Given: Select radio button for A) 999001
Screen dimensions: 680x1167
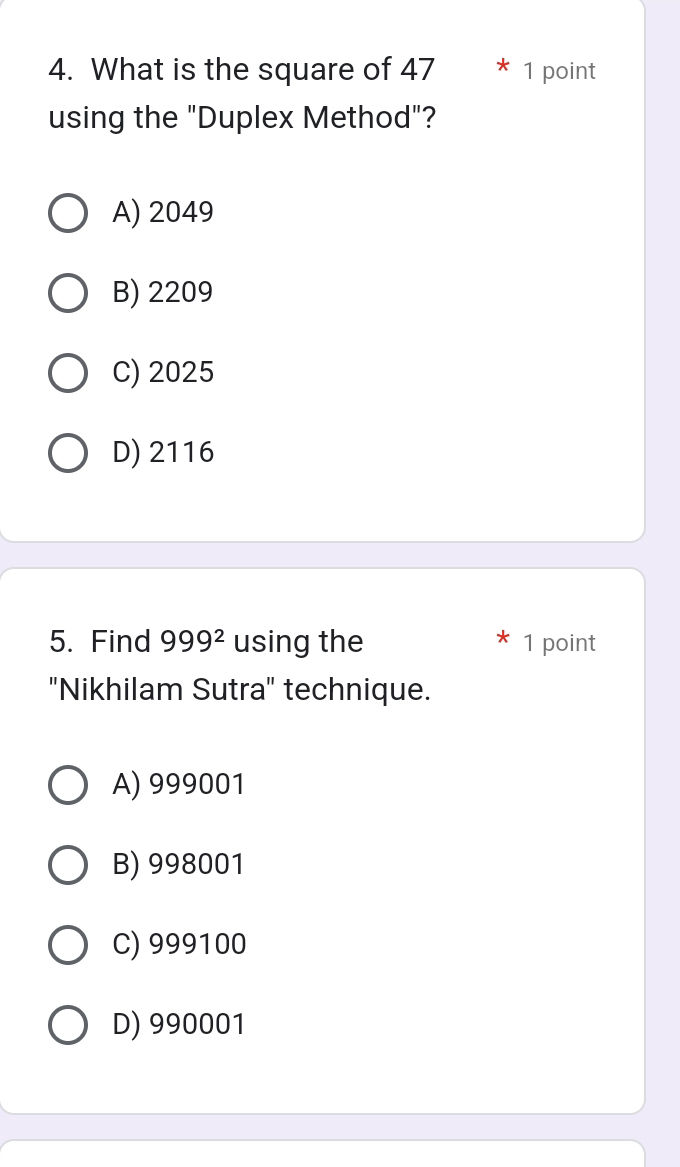Looking at the screenshot, I should [68, 785].
